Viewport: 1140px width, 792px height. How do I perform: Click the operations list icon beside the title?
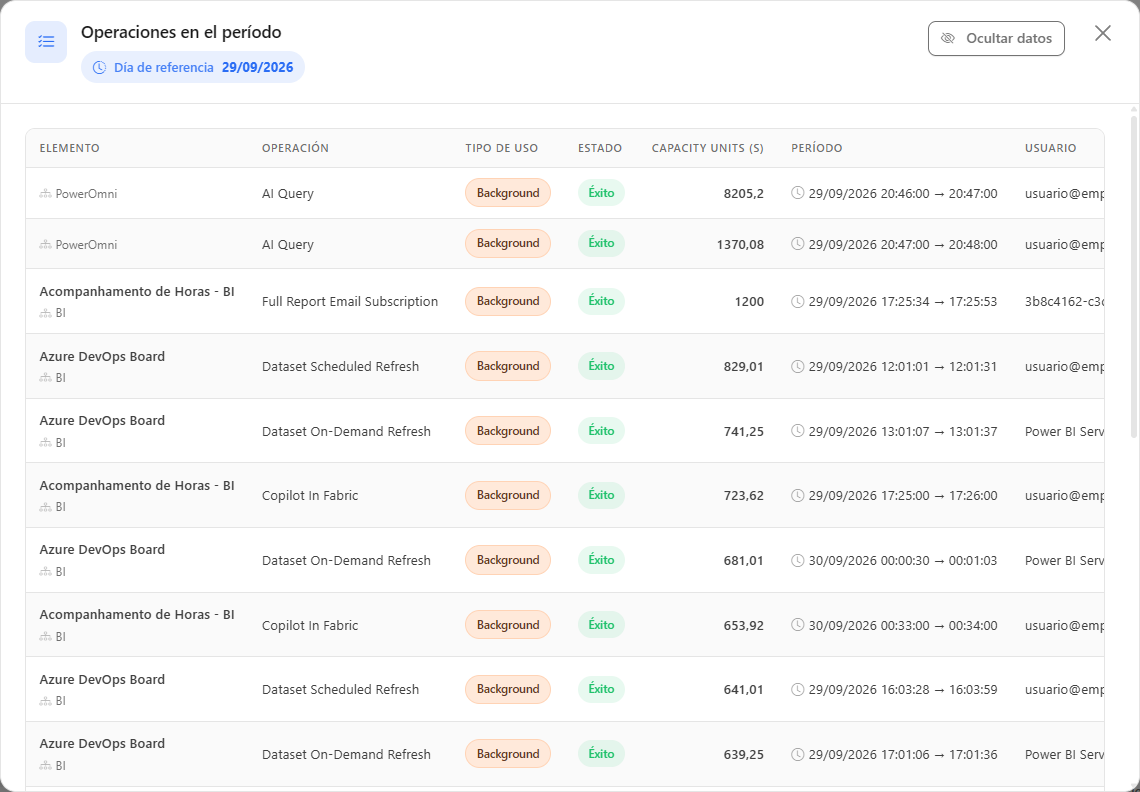click(x=46, y=42)
